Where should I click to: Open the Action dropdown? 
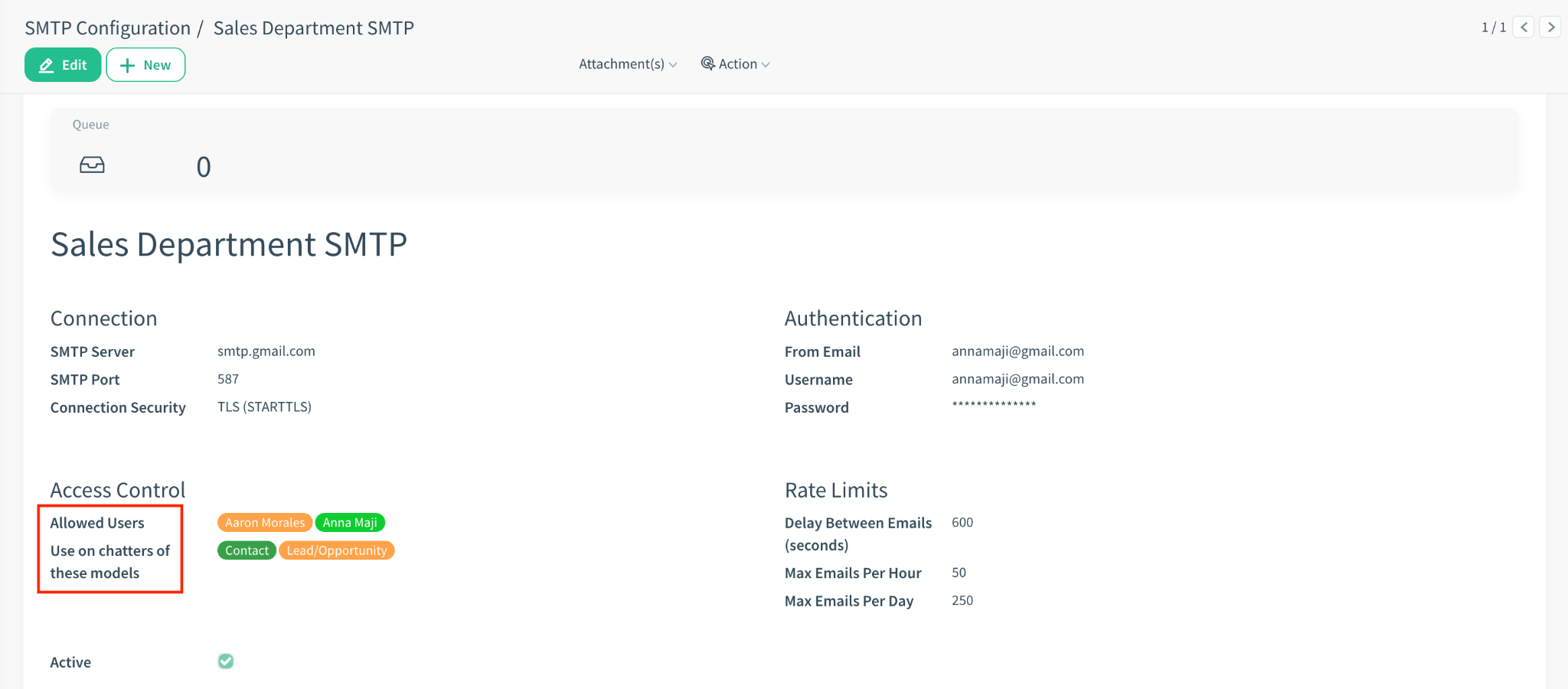coord(736,64)
